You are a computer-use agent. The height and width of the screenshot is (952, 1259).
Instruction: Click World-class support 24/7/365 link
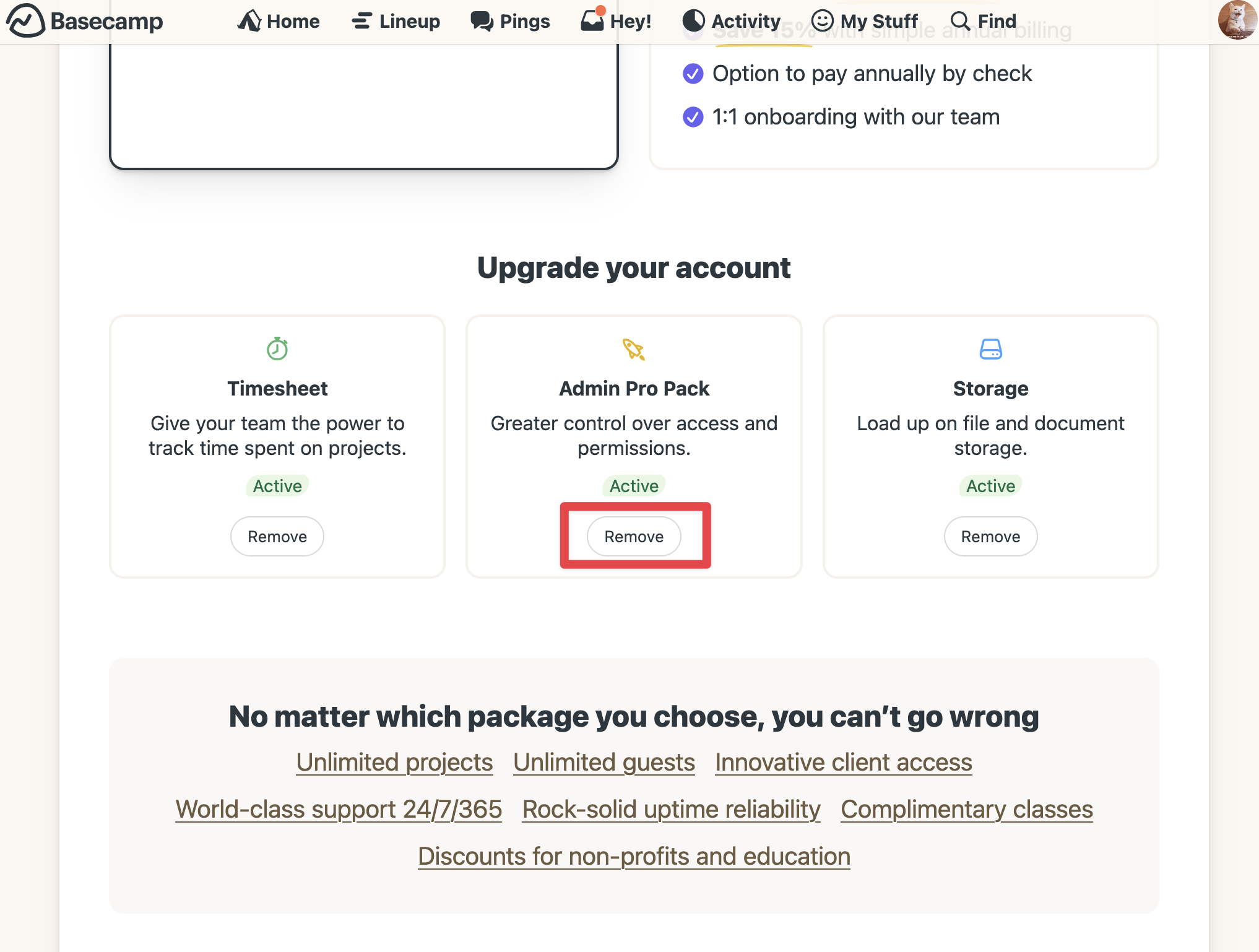pyautogui.click(x=338, y=809)
